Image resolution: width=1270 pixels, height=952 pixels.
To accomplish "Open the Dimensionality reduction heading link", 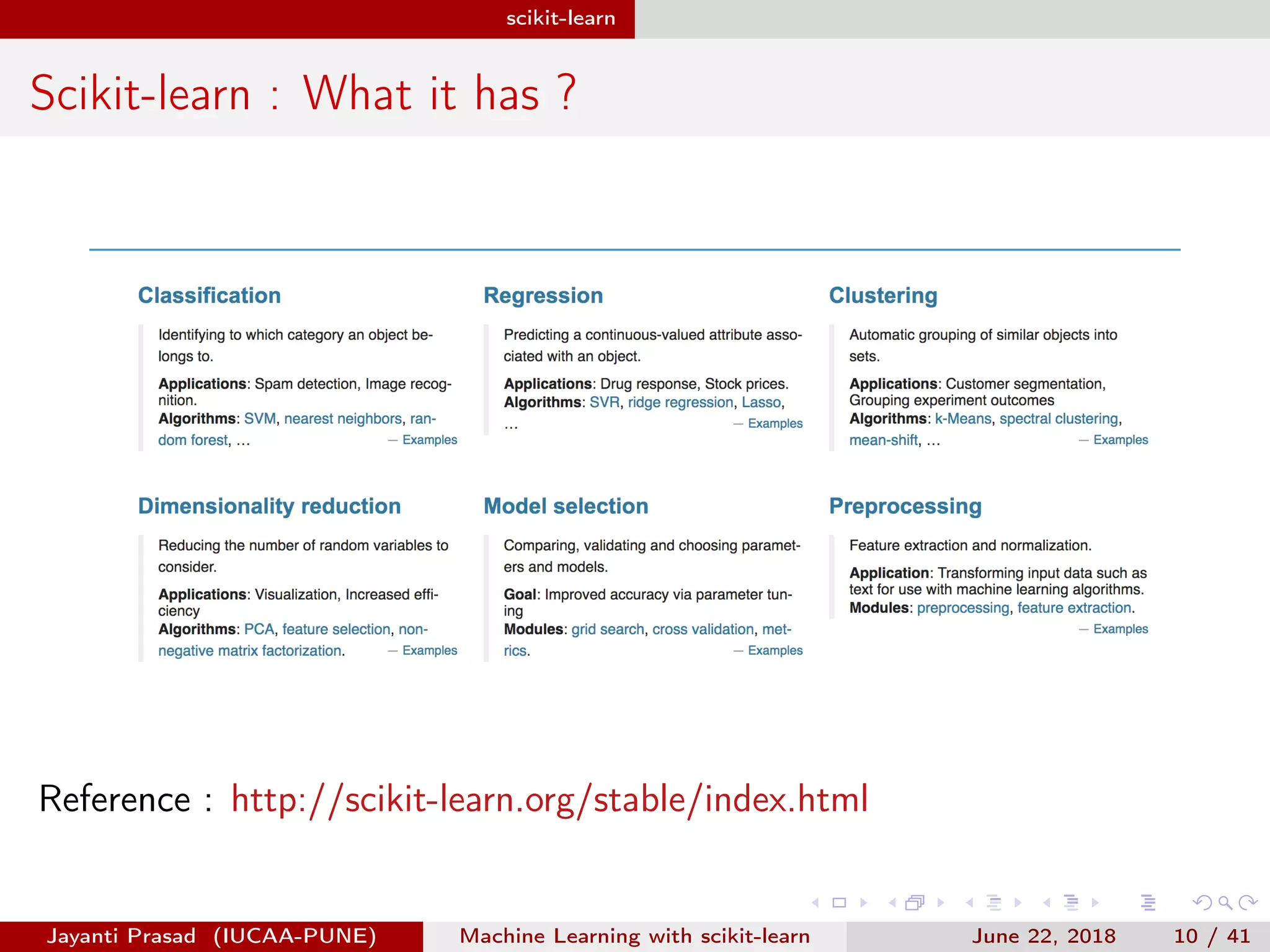I will coord(270,506).
